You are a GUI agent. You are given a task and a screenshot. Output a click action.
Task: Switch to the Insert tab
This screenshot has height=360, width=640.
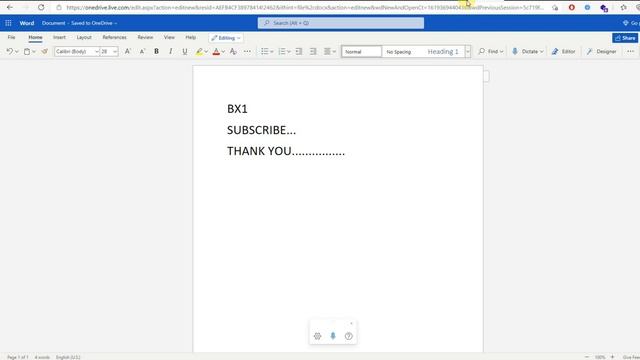(59, 37)
